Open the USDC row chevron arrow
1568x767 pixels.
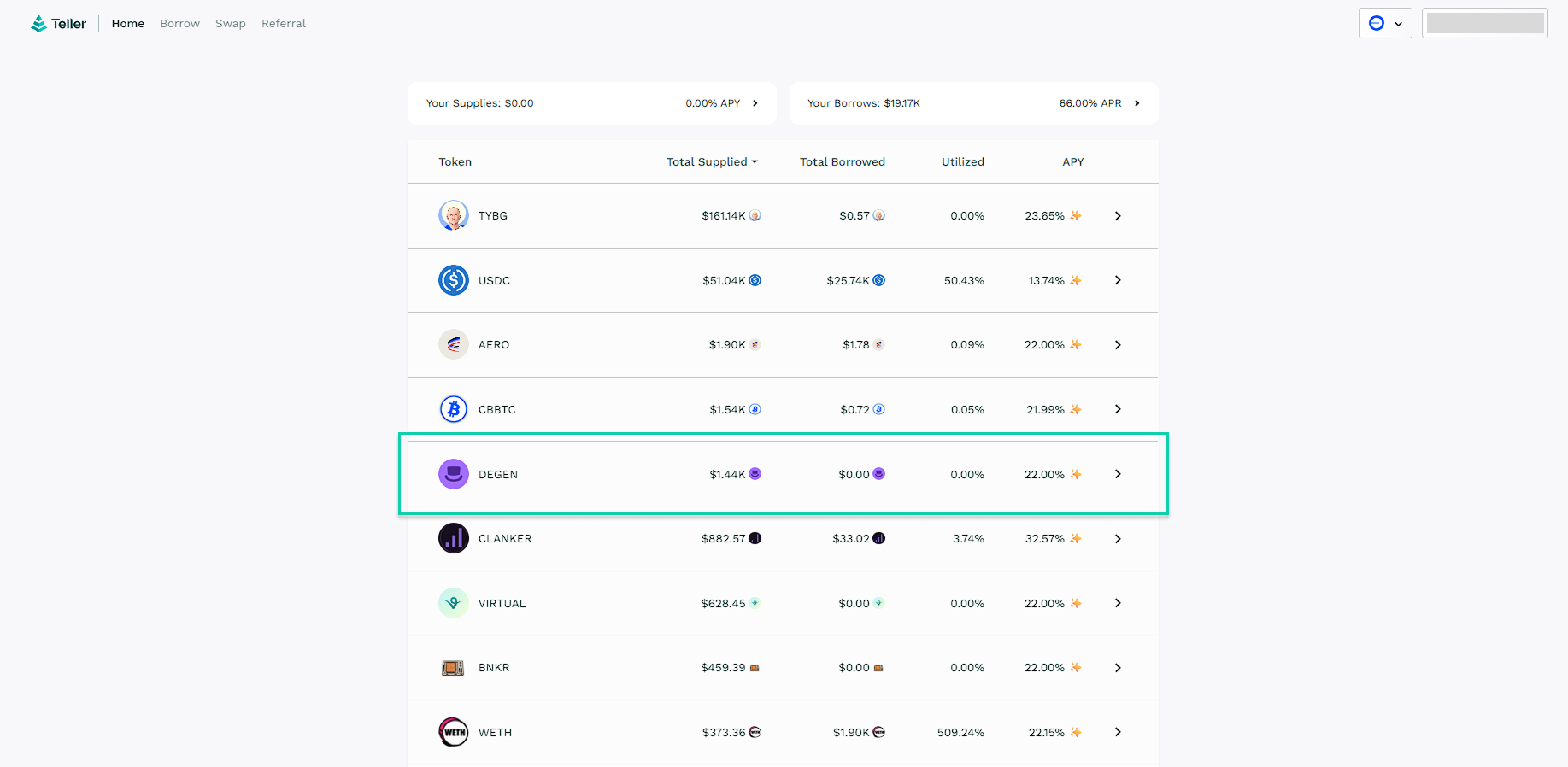[x=1118, y=280]
